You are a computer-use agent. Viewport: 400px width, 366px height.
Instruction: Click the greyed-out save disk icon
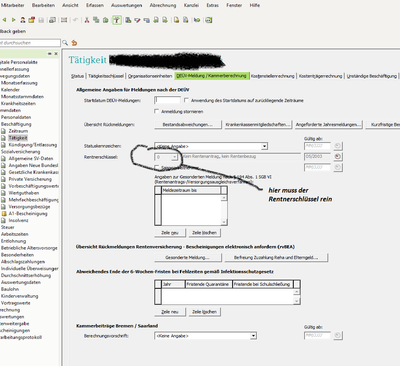click(41, 20)
